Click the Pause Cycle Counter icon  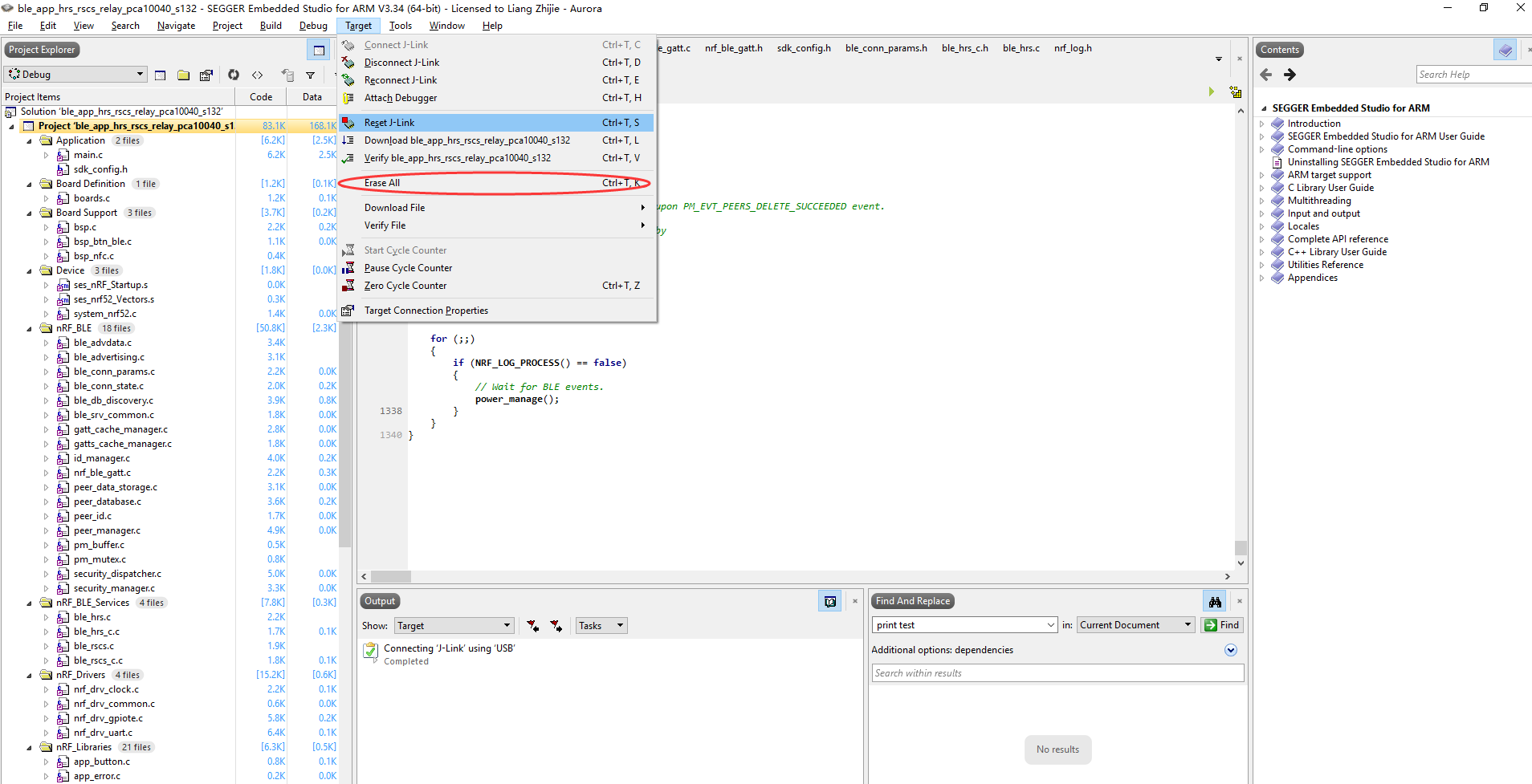pos(348,268)
